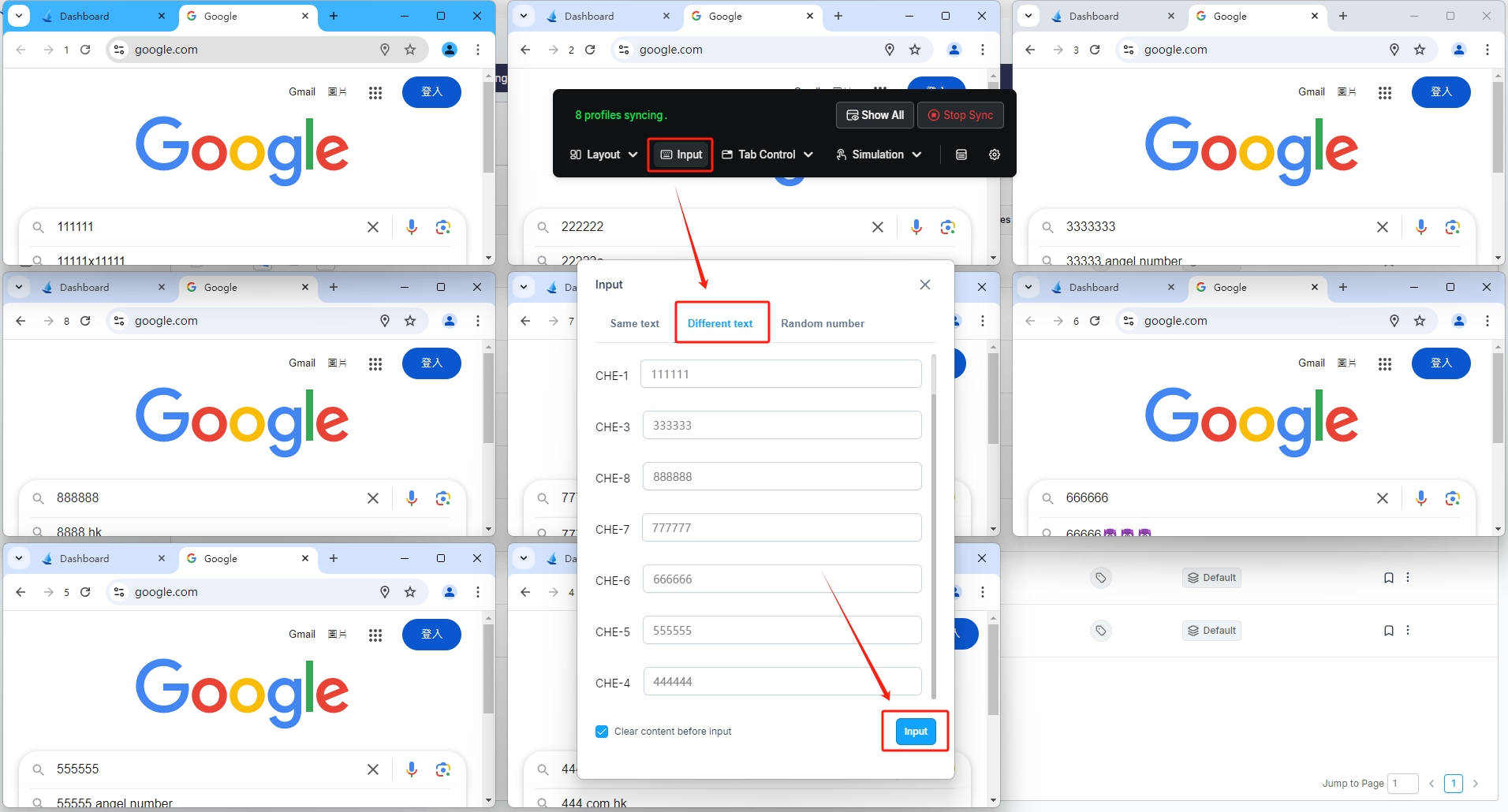Select the Google tab in window 8
Viewport: 1508px width, 812px height.
248,288
